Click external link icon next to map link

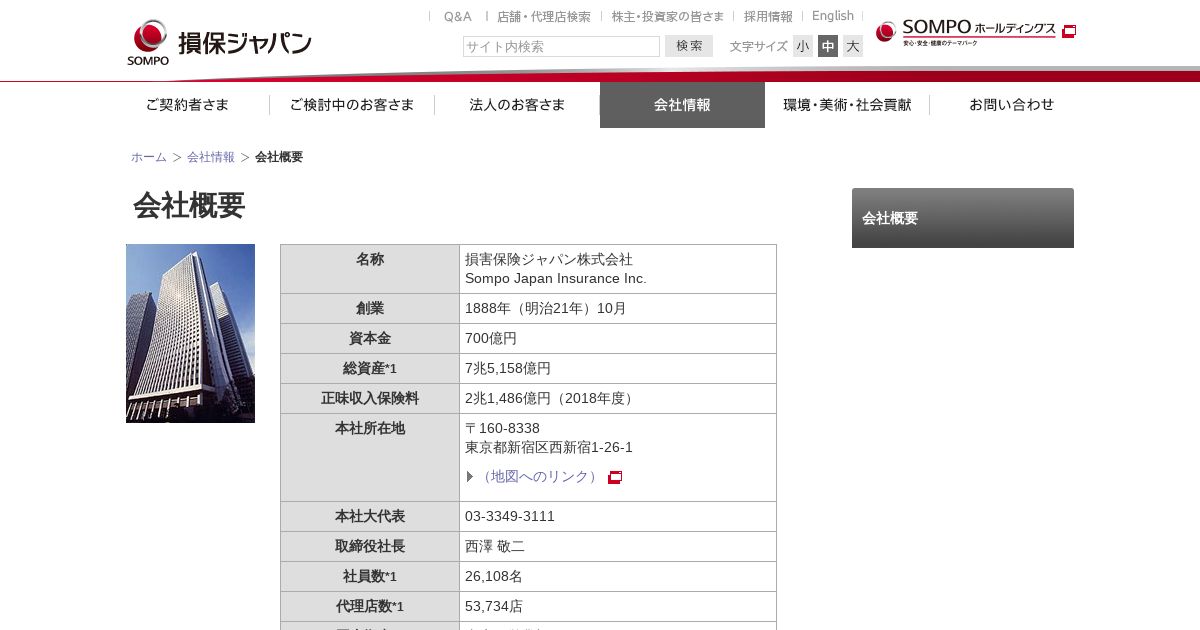tap(615, 477)
